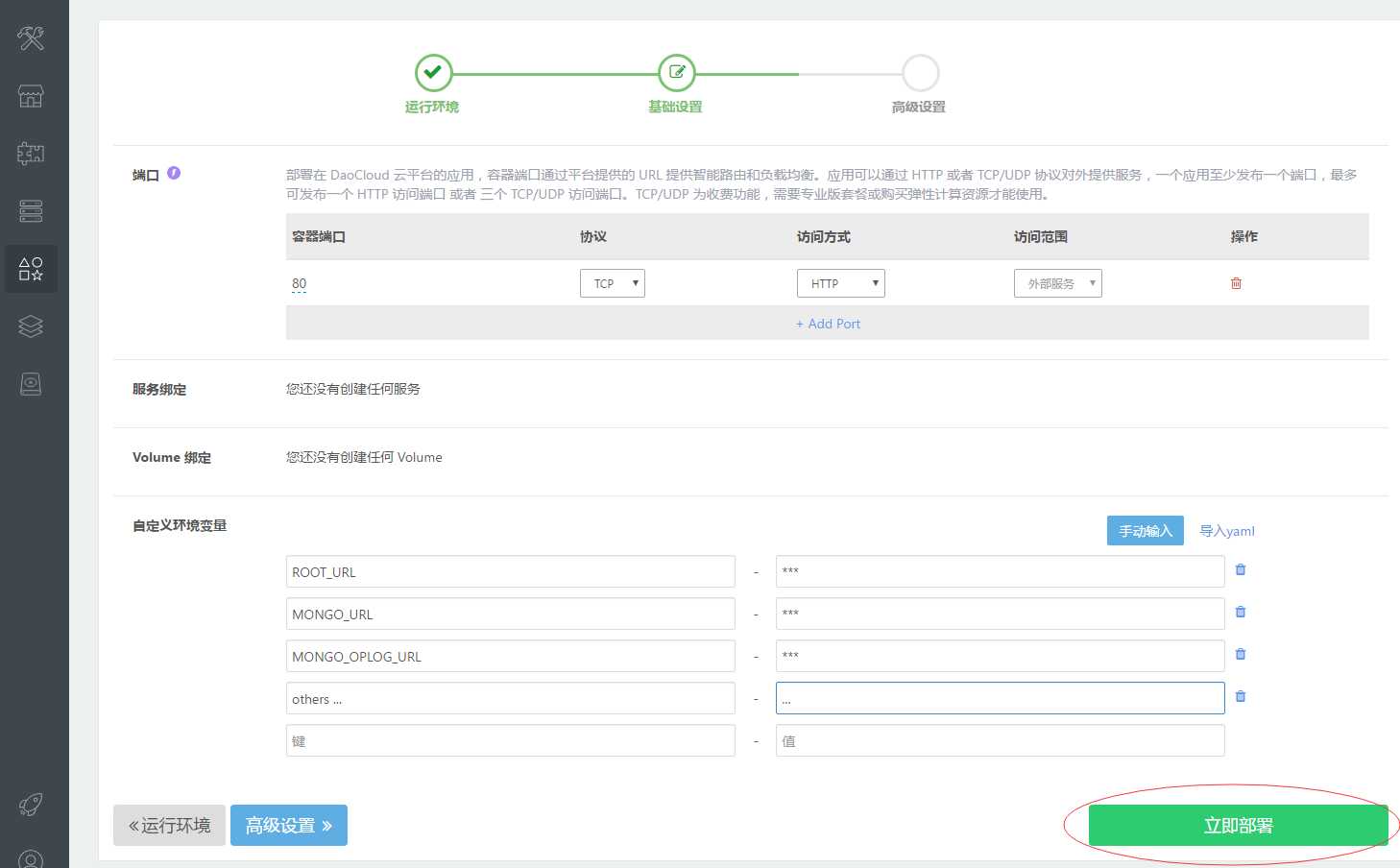1400x868 pixels.
Task: Switch to 导入yaml tab
Action: pyautogui.click(x=1227, y=531)
